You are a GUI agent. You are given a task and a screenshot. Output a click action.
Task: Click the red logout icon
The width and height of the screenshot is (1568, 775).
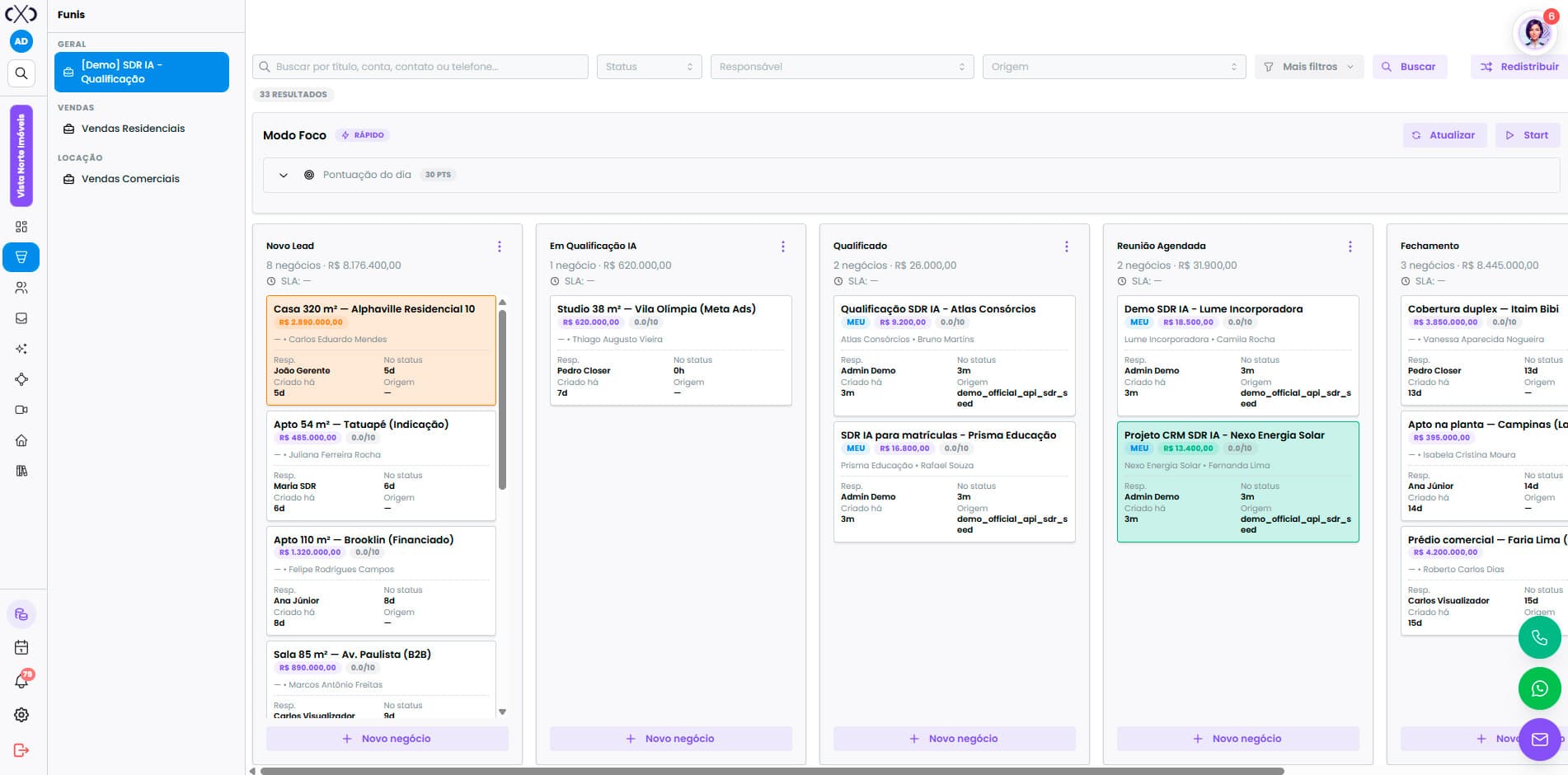(21, 750)
